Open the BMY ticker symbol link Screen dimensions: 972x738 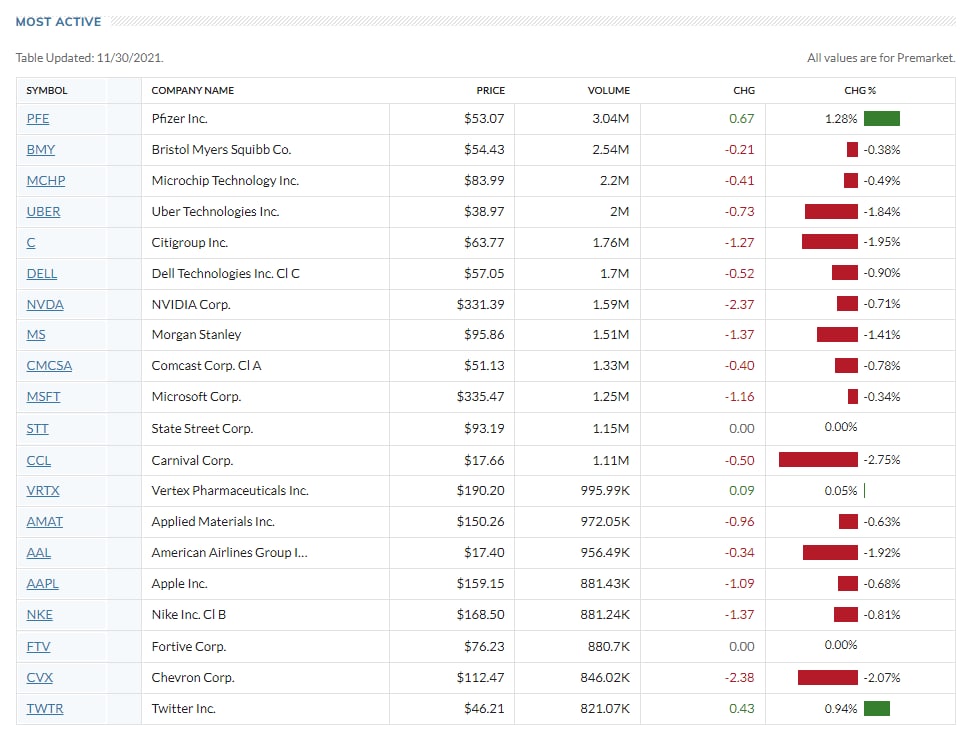tap(41, 149)
